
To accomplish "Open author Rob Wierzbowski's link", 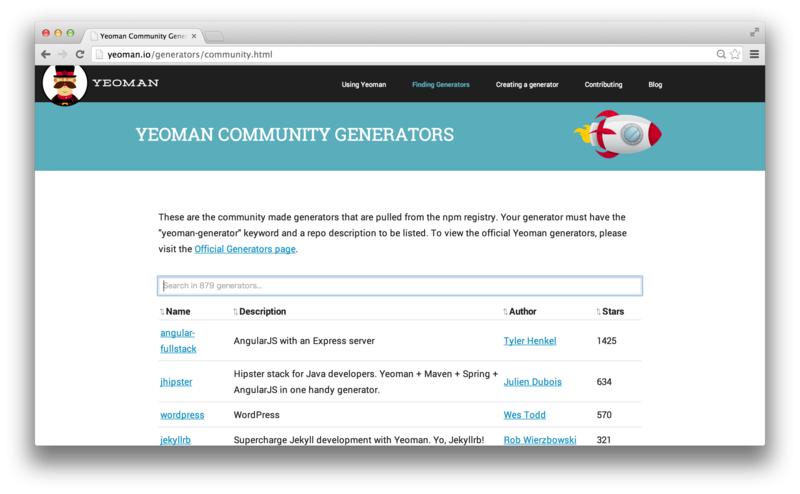I will [540, 440].
